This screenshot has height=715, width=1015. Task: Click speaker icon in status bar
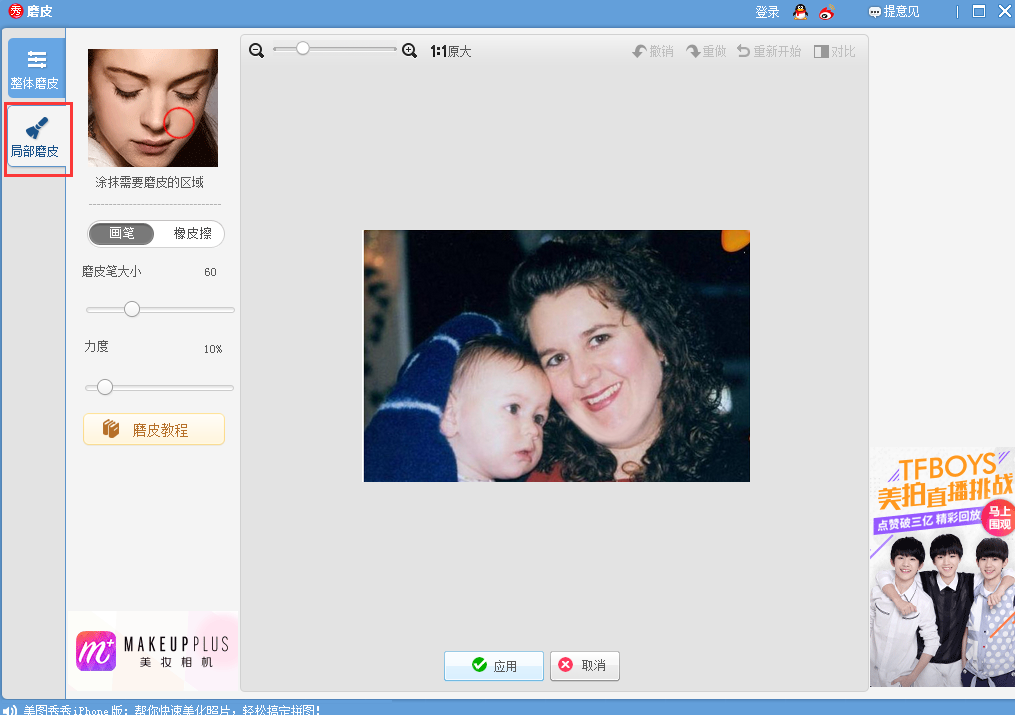click(10, 710)
